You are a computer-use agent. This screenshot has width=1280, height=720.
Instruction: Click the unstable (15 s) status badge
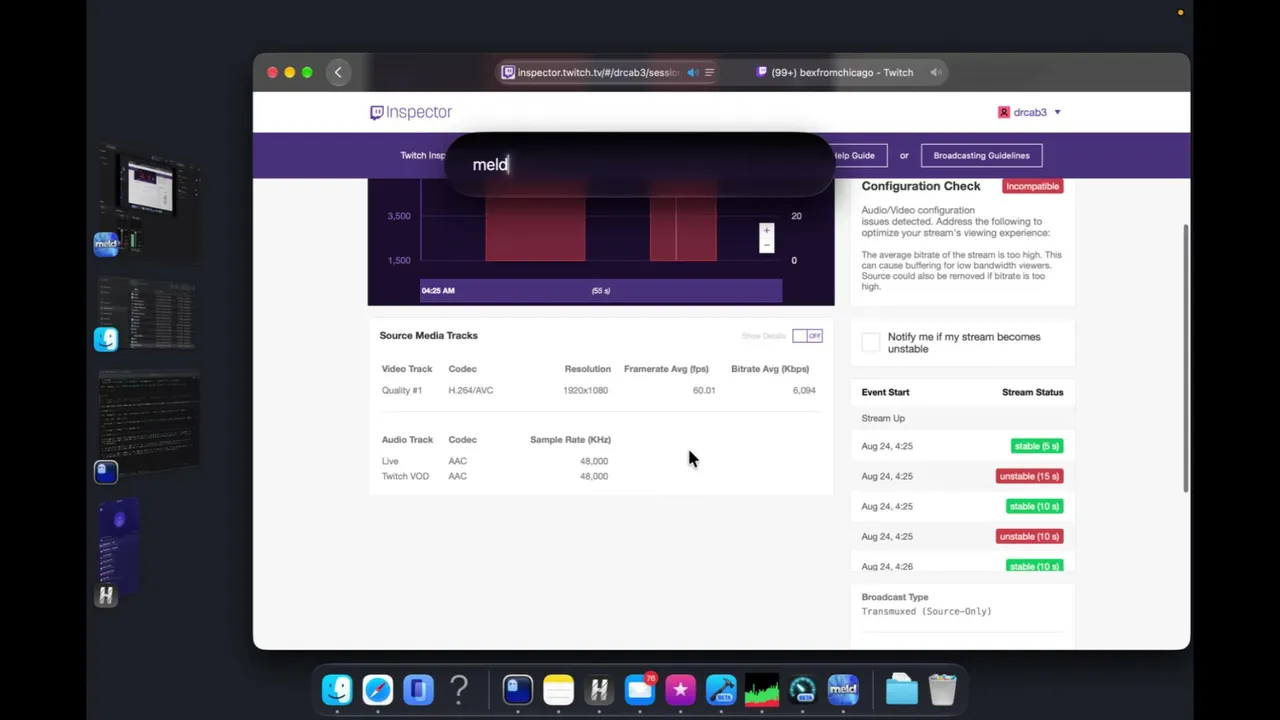tap(1029, 476)
